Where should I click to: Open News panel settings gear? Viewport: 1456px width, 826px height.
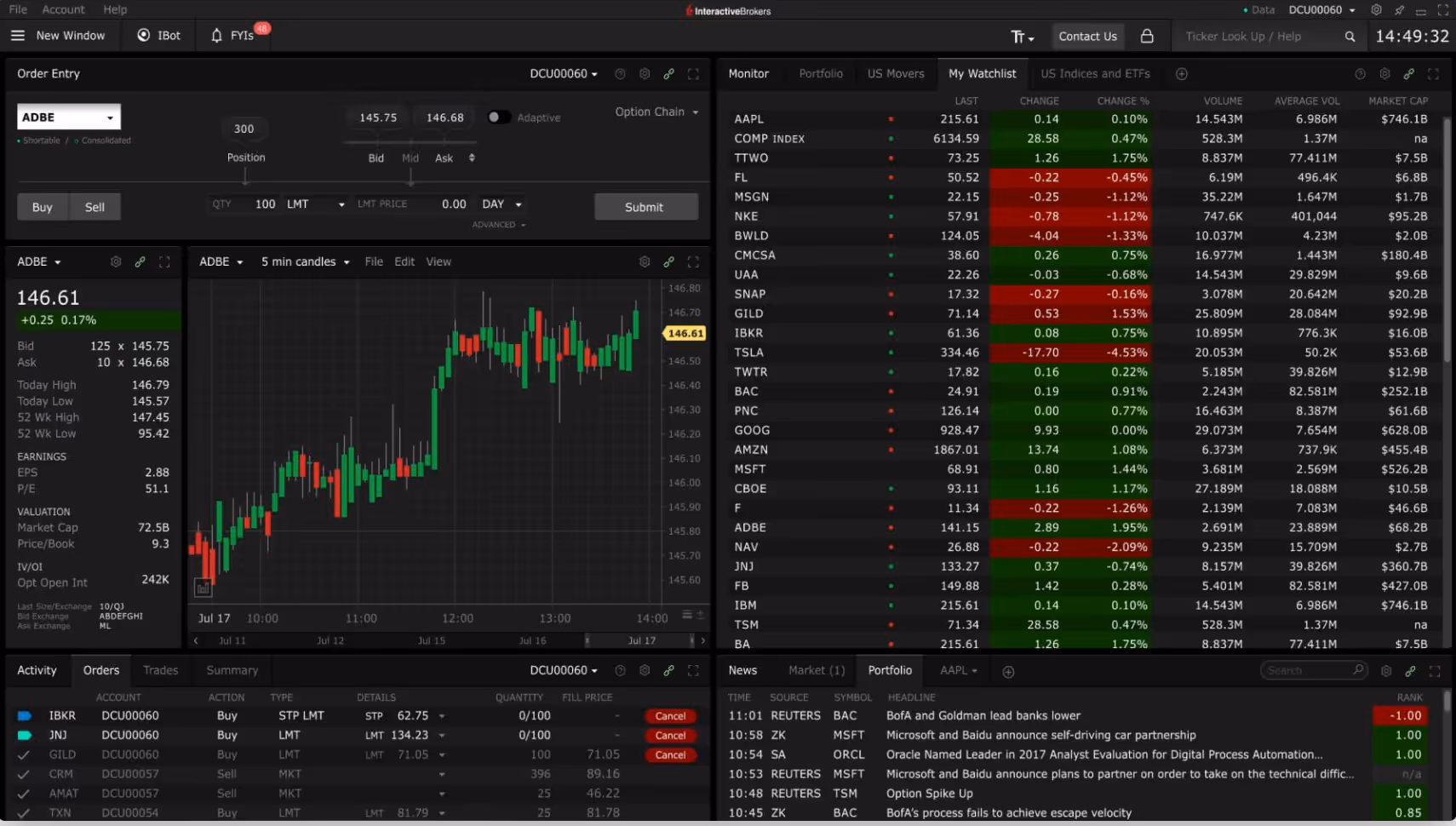coord(1386,671)
